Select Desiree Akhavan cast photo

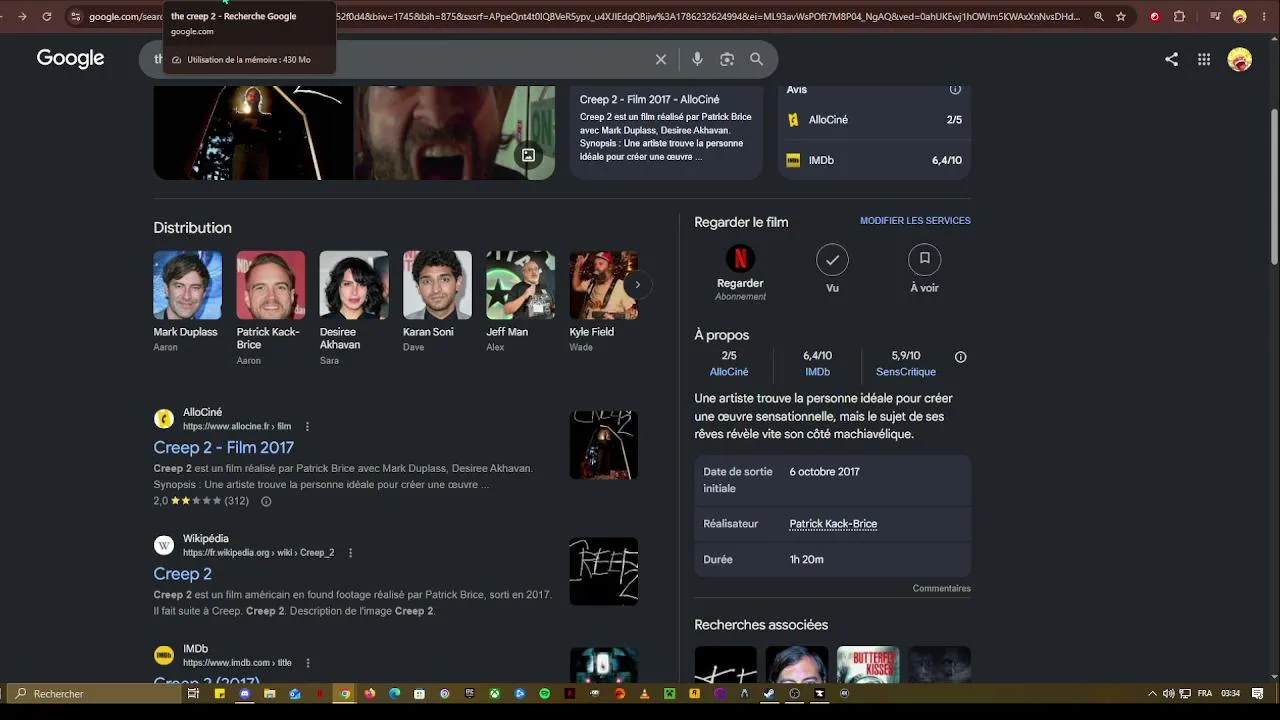click(x=354, y=285)
